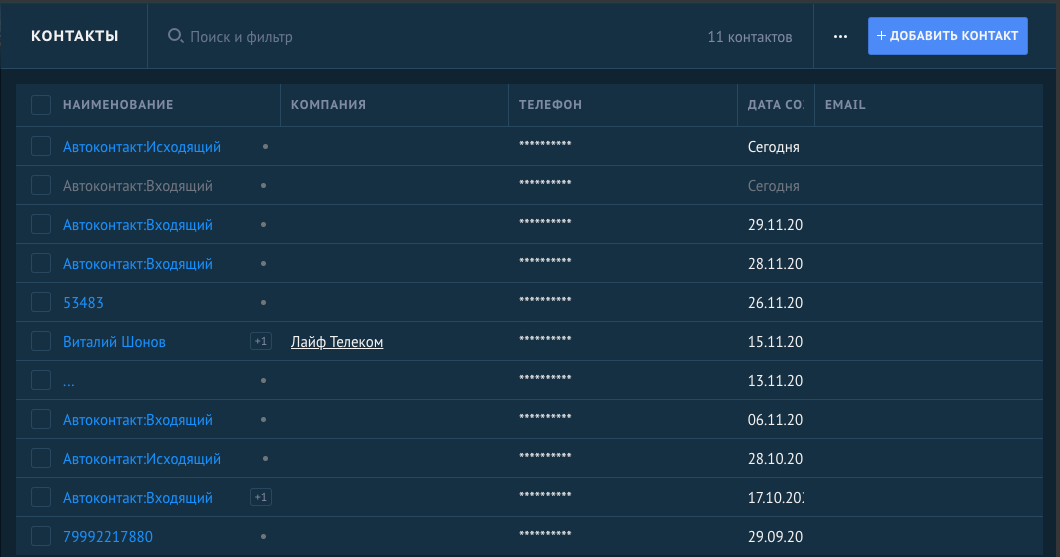Viewport: 1060px width, 557px height.
Task: Select the checkbox for contact 53483
Action: pos(41,303)
